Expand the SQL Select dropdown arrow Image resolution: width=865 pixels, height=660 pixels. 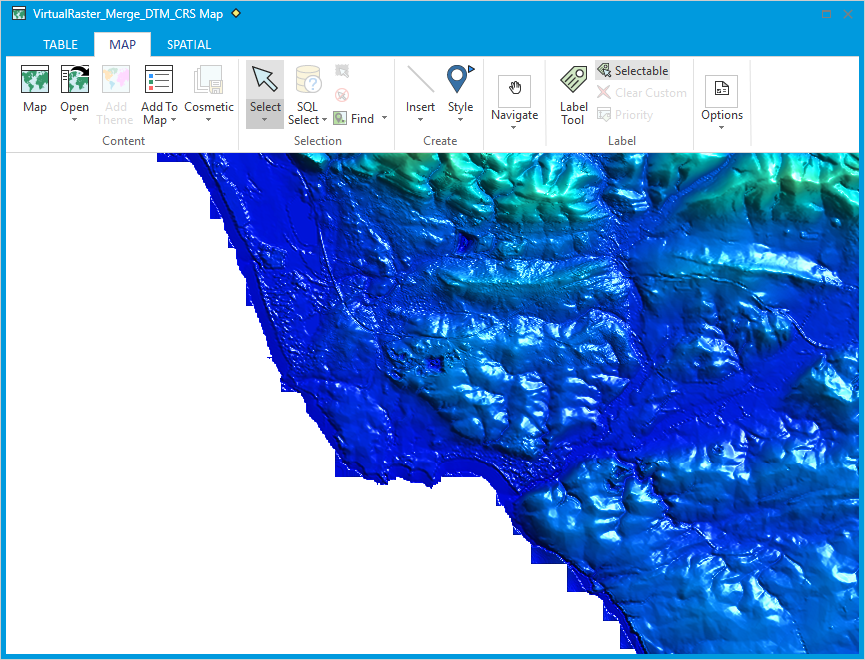pos(324,120)
